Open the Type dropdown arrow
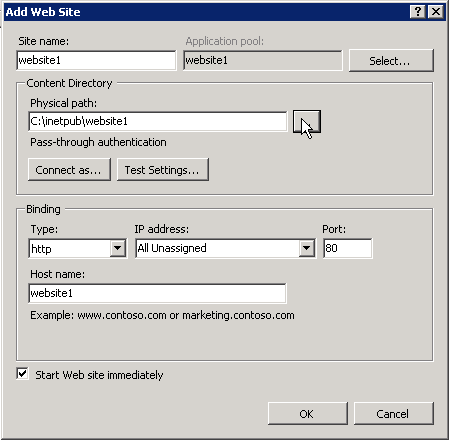Viewport: 449px width, 441px height. tap(117, 248)
